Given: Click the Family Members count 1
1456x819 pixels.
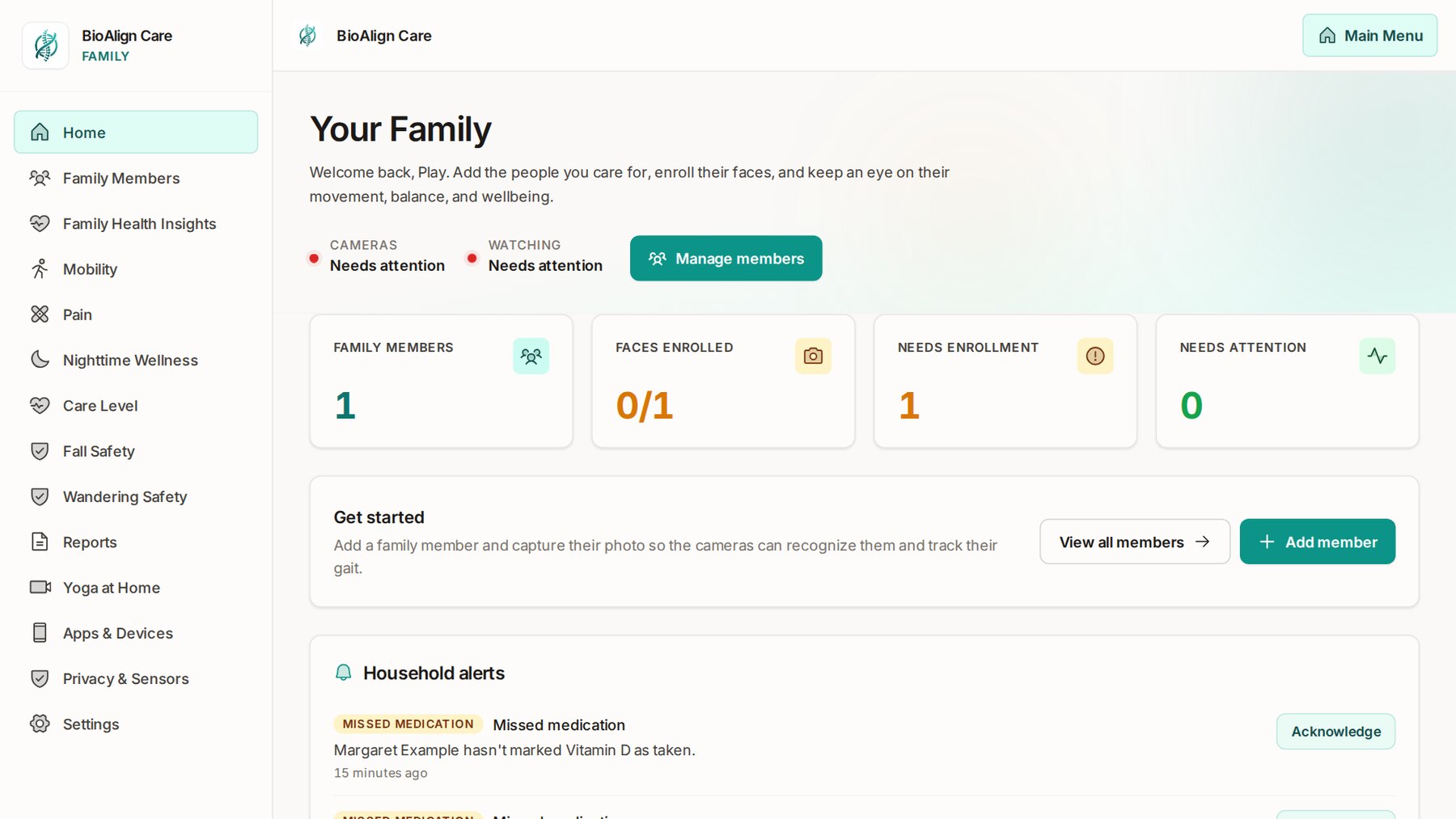Looking at the screenshot, I should click(345, 405).
